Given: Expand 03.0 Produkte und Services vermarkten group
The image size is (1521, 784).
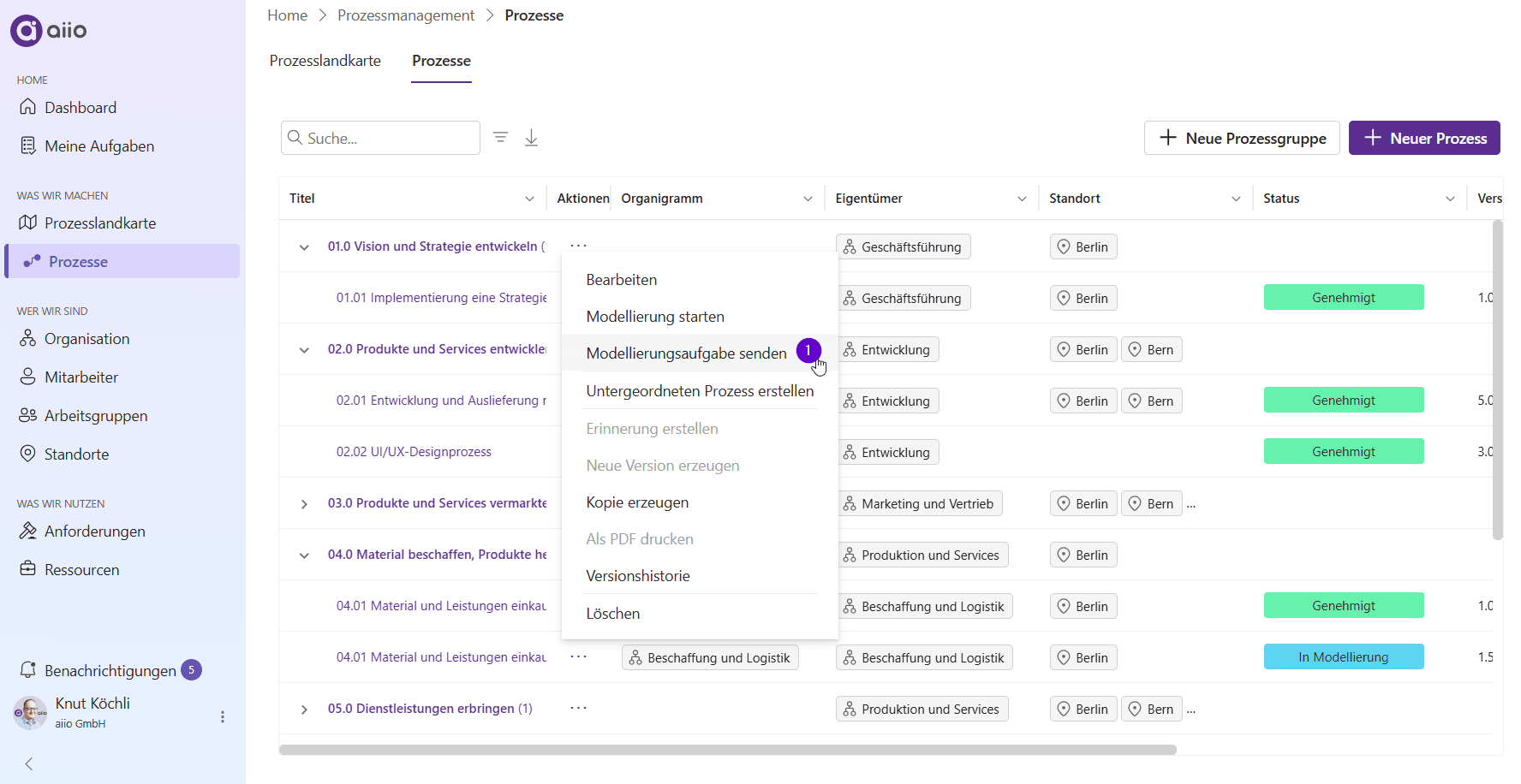Looking at the screenshot, I should click(304, 504).
